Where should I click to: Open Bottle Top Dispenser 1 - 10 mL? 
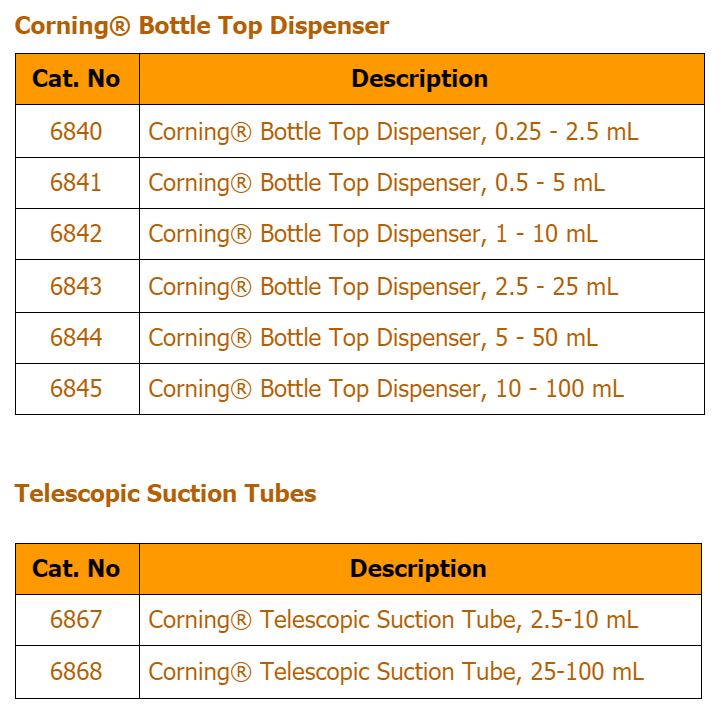coord(373,234)
